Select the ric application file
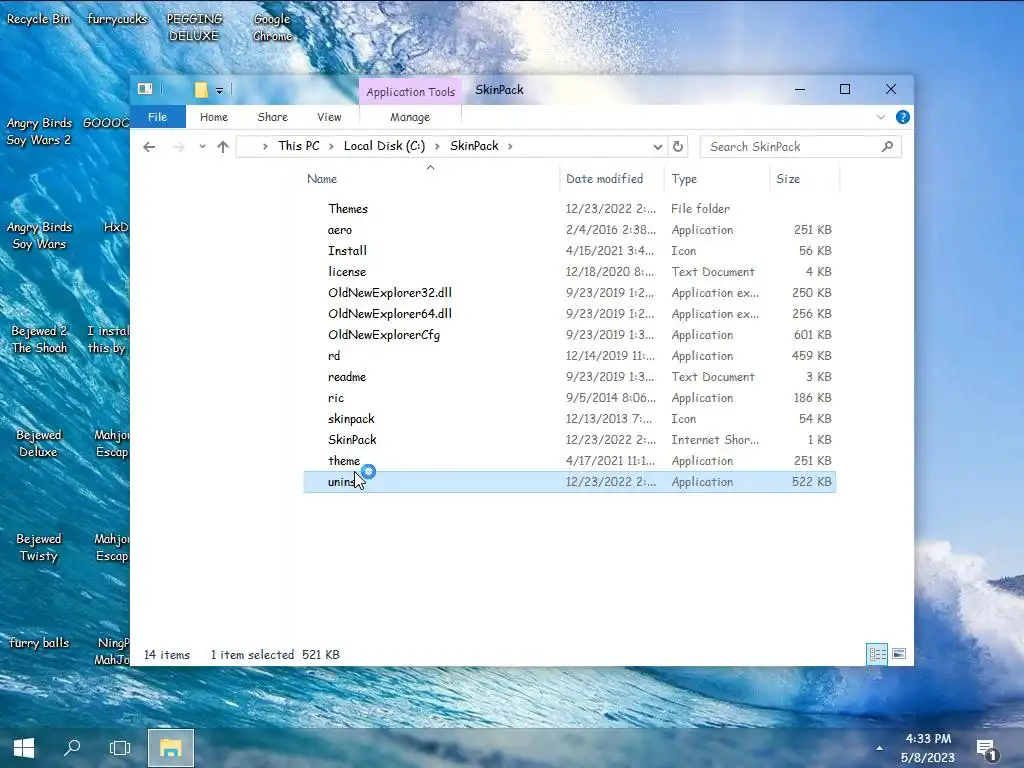Screen dimensions: 1024x768 pos(569,397)
